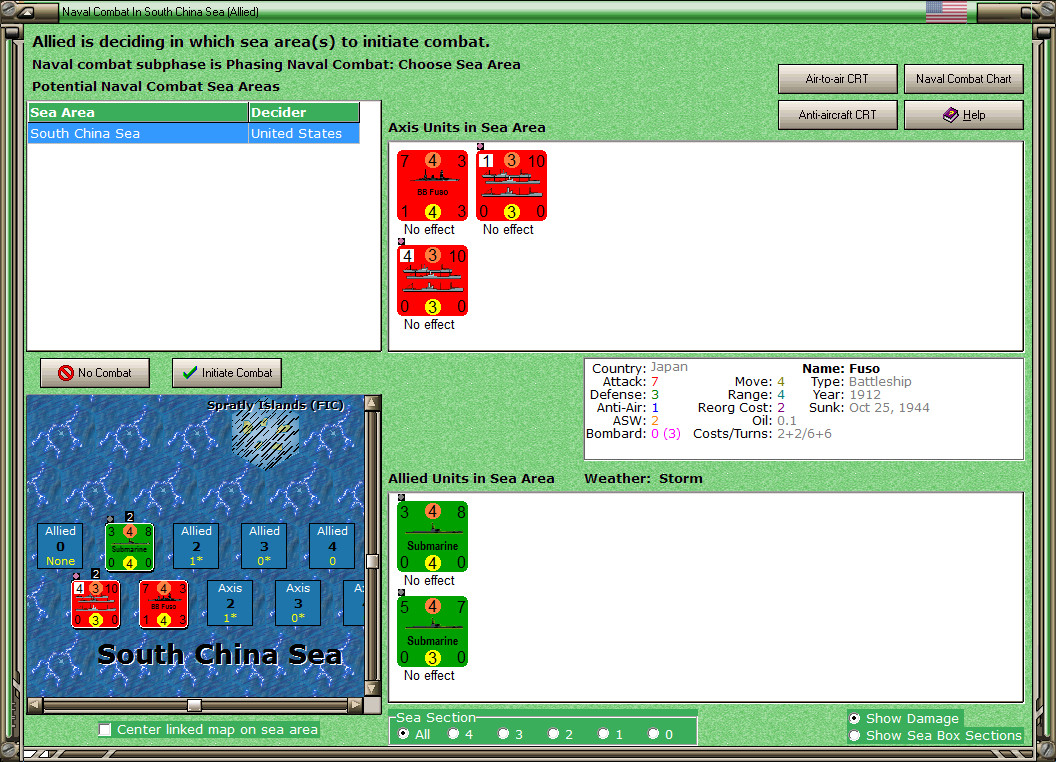
Task: Click the Axis 2 sea box section
Action: 230,603
